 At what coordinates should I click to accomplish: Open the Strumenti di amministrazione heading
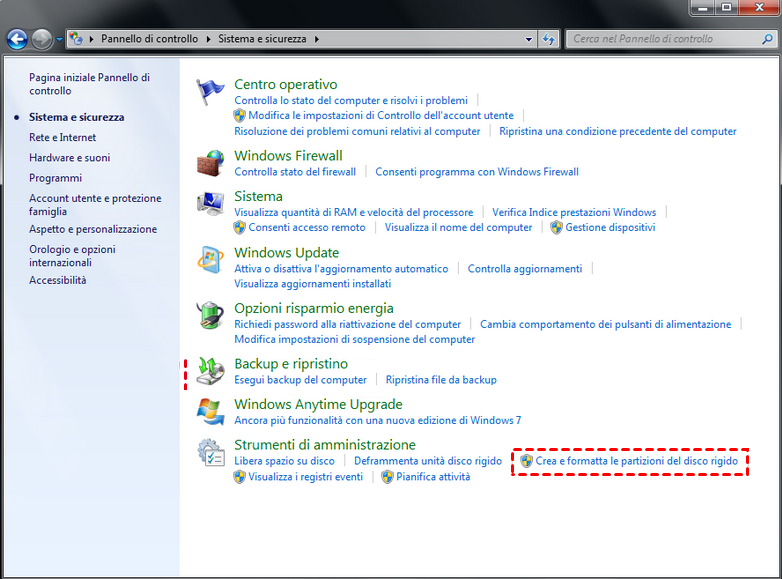[325, 445]
